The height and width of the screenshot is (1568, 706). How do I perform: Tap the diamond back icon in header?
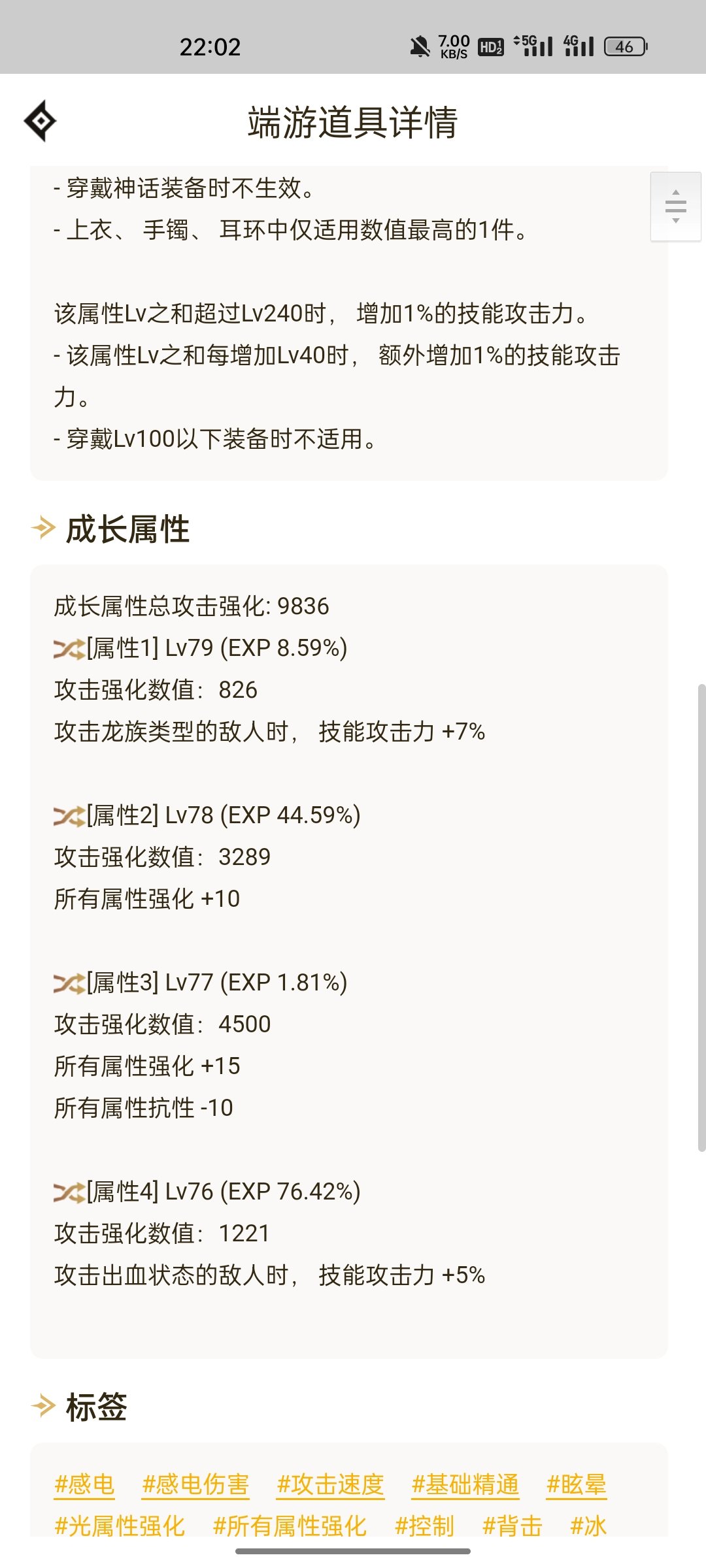40,121
